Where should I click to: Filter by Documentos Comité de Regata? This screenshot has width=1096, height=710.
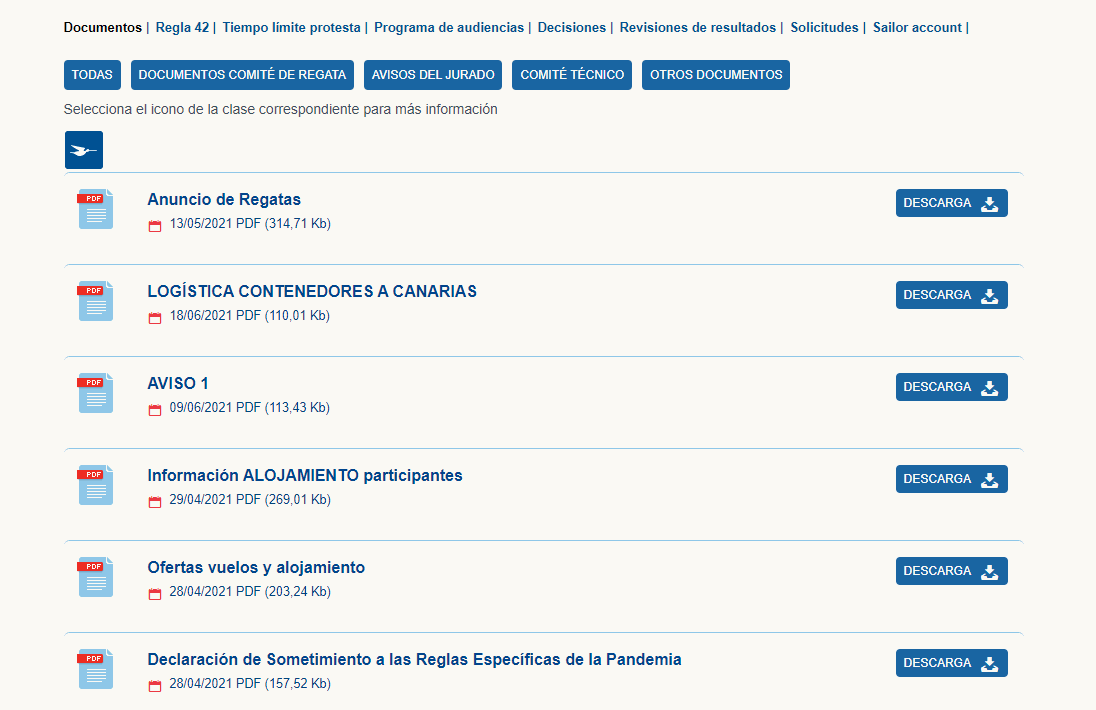(x=242, y=75)
